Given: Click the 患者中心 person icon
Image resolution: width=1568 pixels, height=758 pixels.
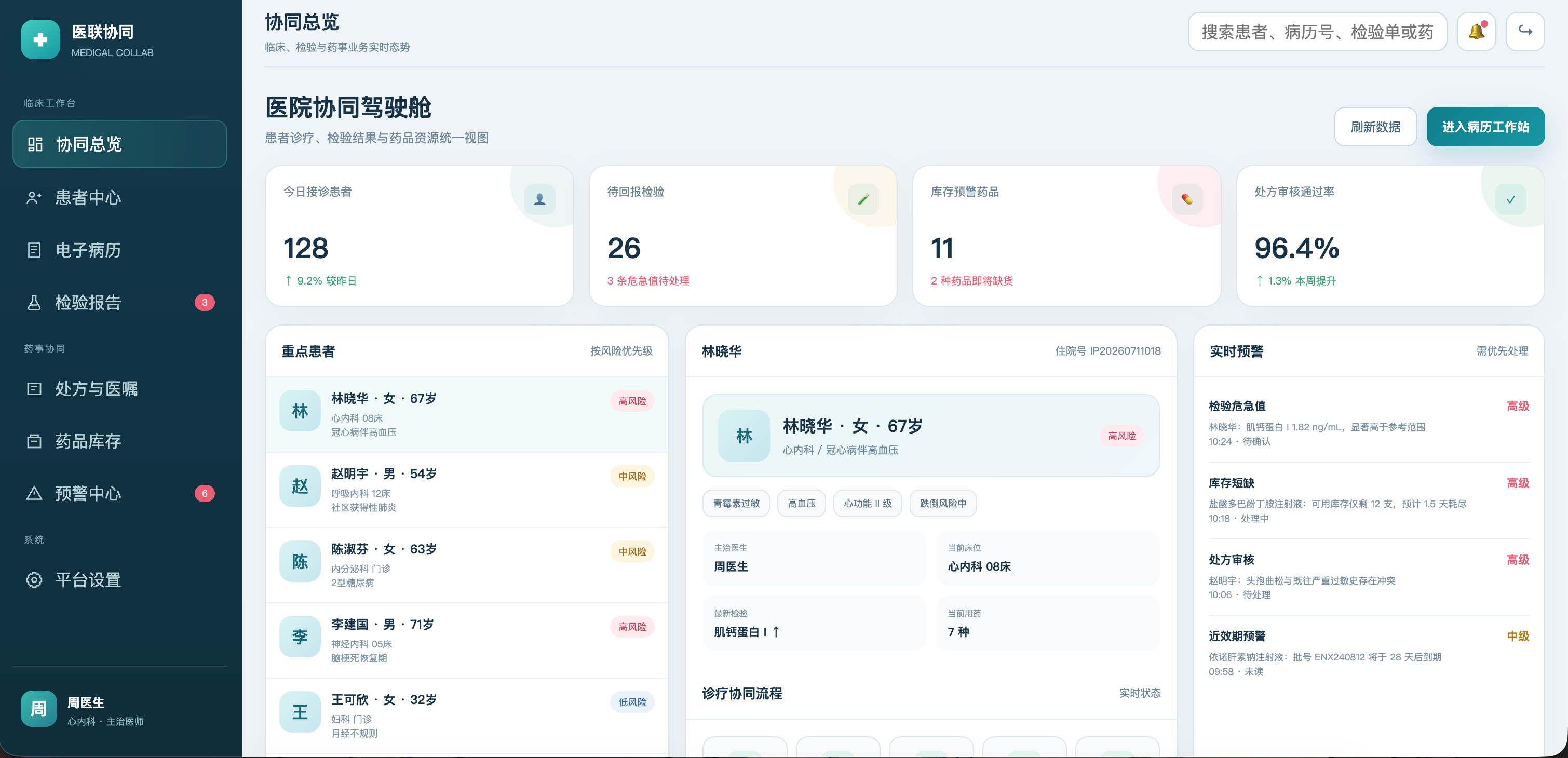Looking at the screenshot, I should click(34, 198).
